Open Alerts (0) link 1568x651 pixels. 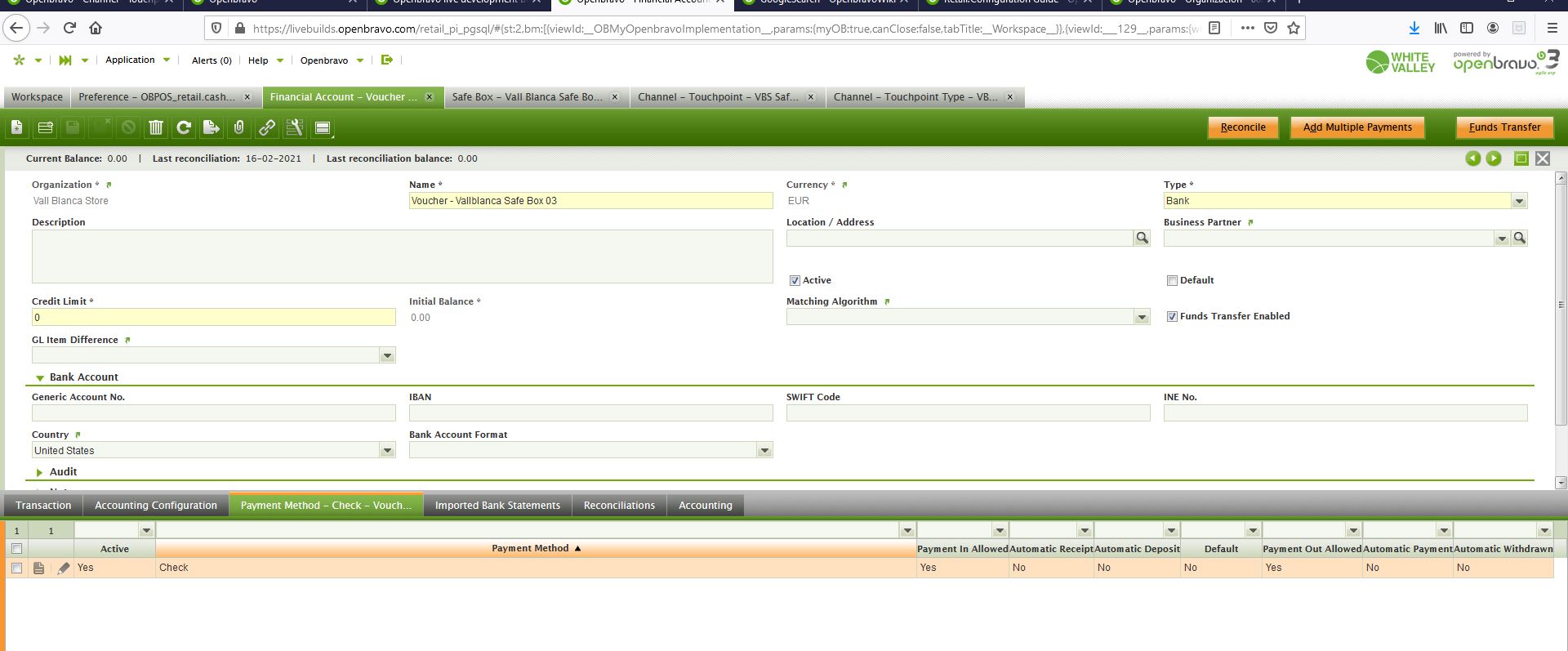tap(212, 60)
